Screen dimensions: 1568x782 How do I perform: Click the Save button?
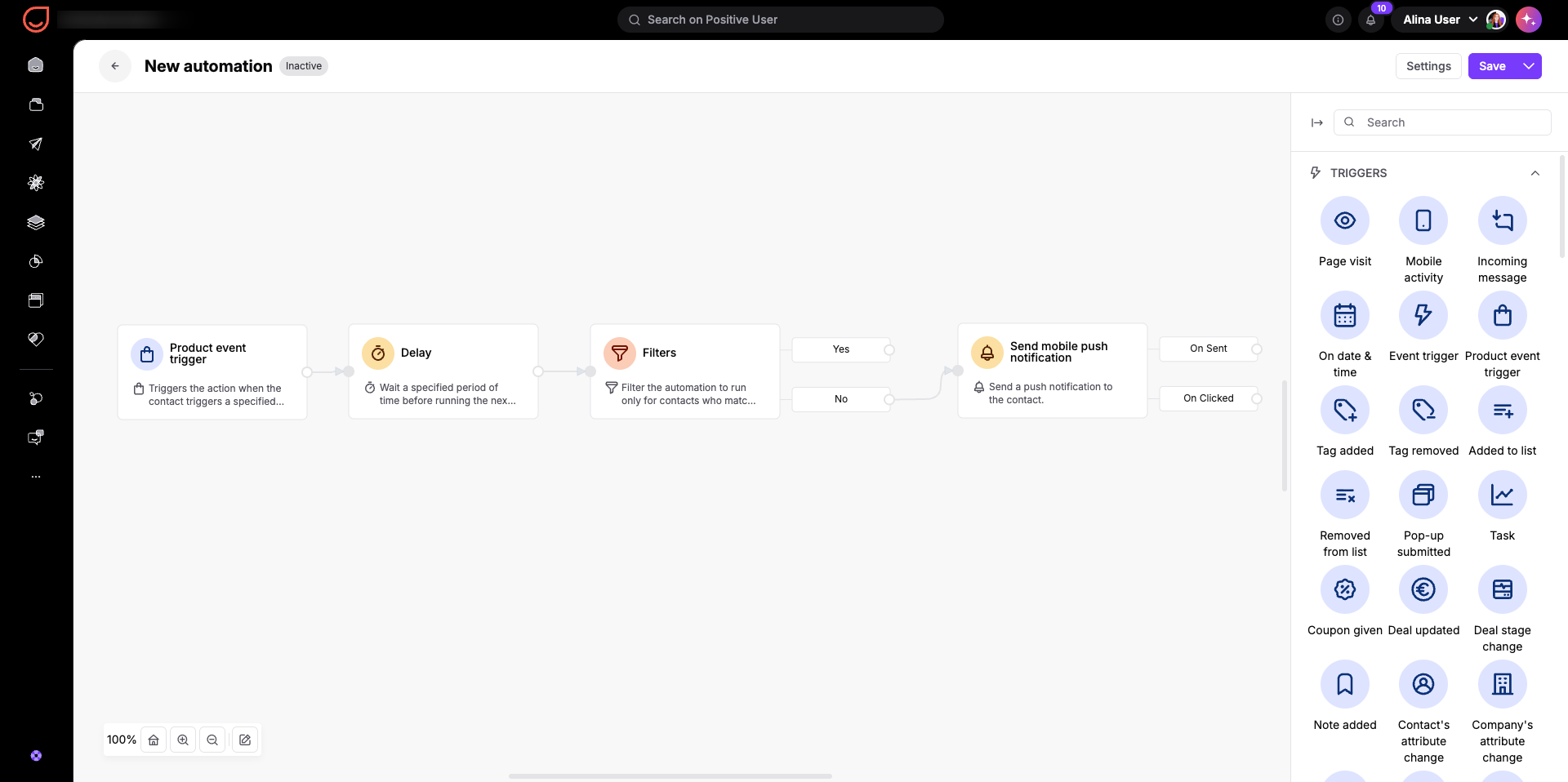pos(1492,66)
